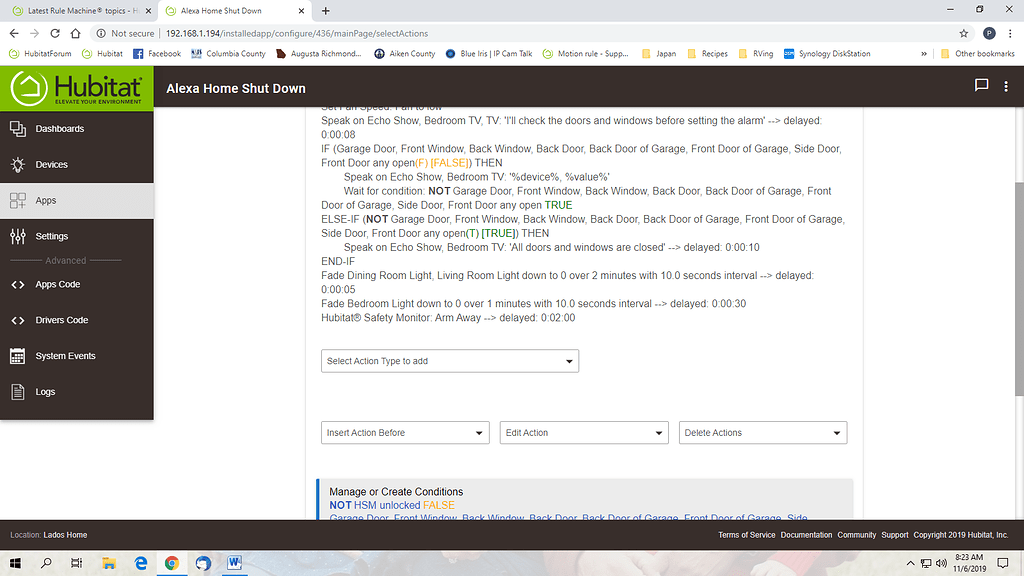Click the Hubitat logo in the header

[76, 88]
